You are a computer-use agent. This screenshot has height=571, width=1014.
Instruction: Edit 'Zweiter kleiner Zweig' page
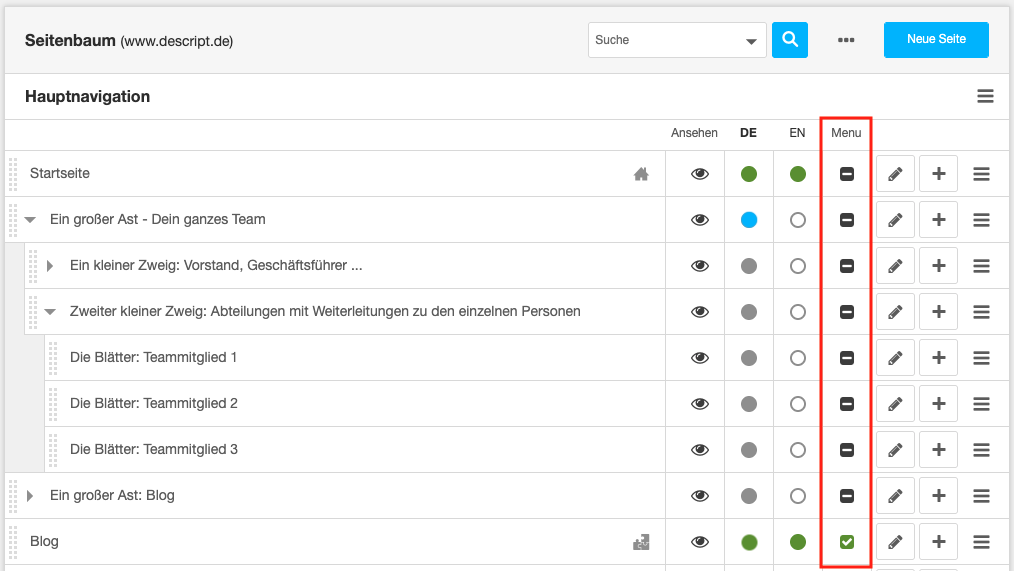895,312
